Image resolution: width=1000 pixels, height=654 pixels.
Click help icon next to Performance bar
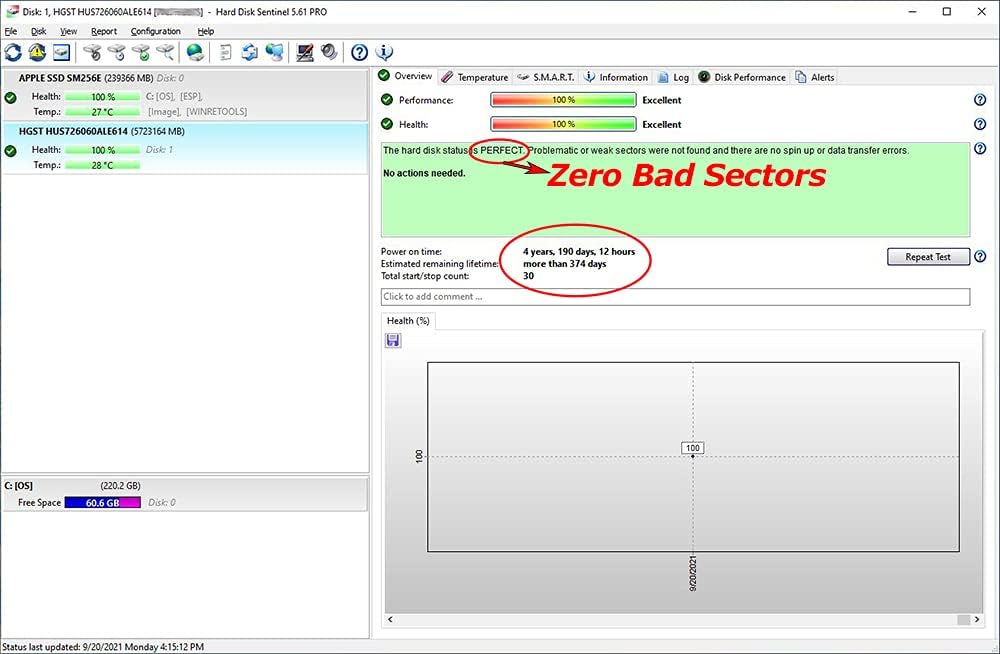pos(980,100)
